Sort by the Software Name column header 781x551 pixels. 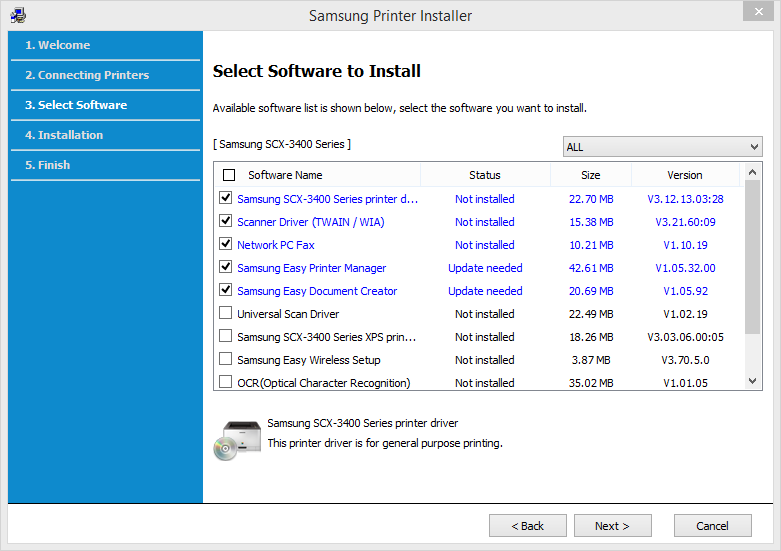click(285, 175)
